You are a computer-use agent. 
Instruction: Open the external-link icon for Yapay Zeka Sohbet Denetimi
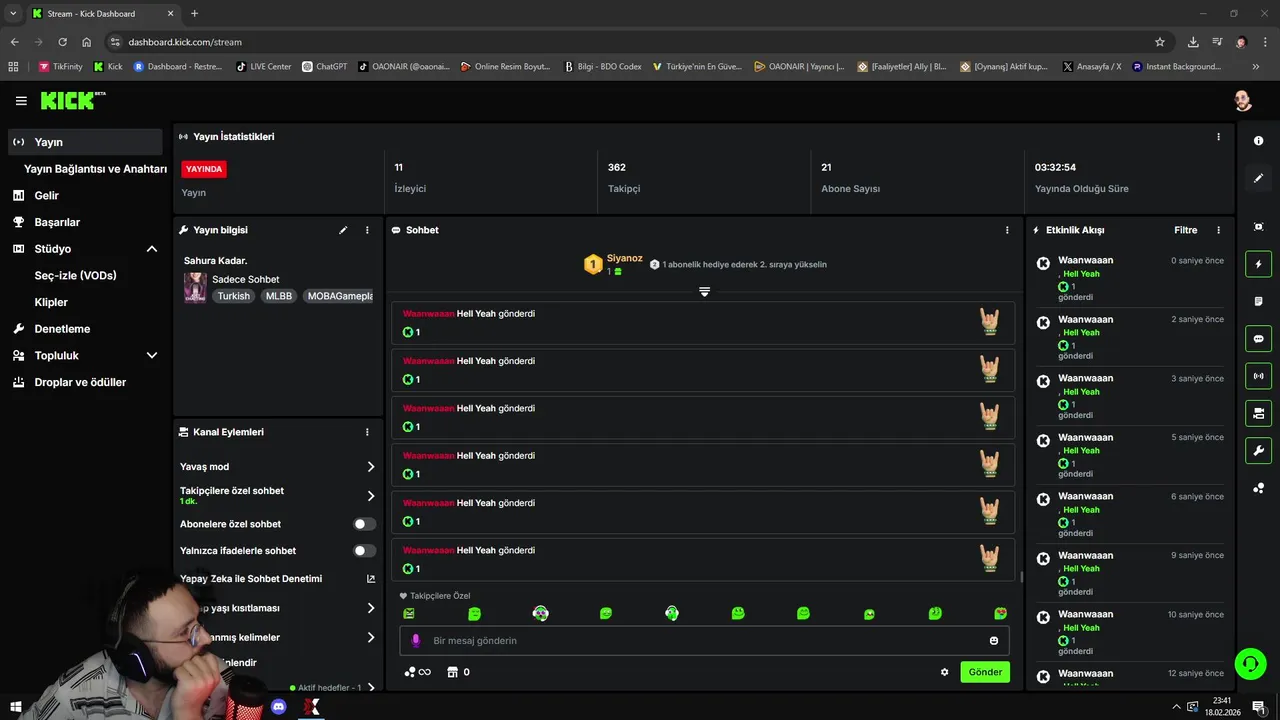click(x=371, y=579)
